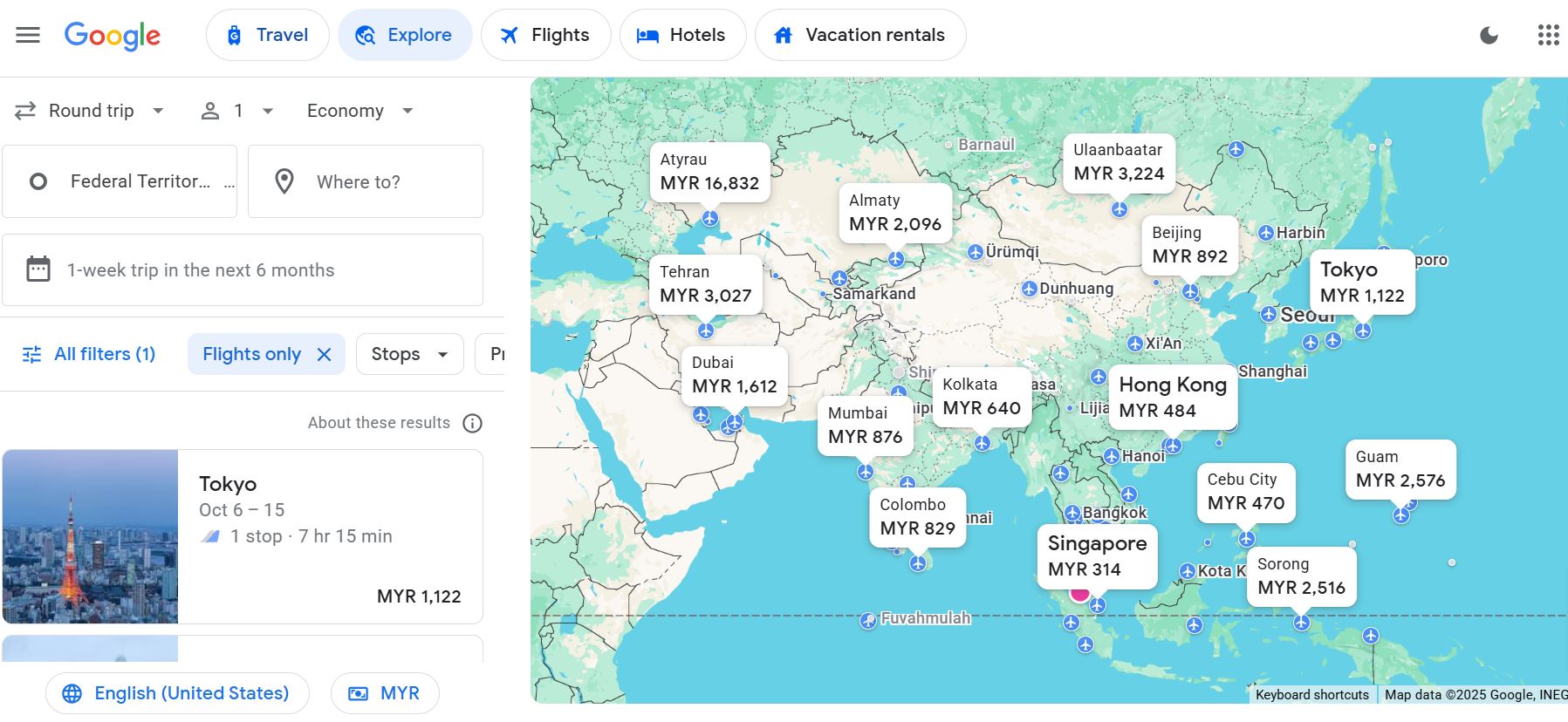Viewport: 1568px width, 722px height.
Task: Switch to the Flights tab
Action: (x=545, y=35)
